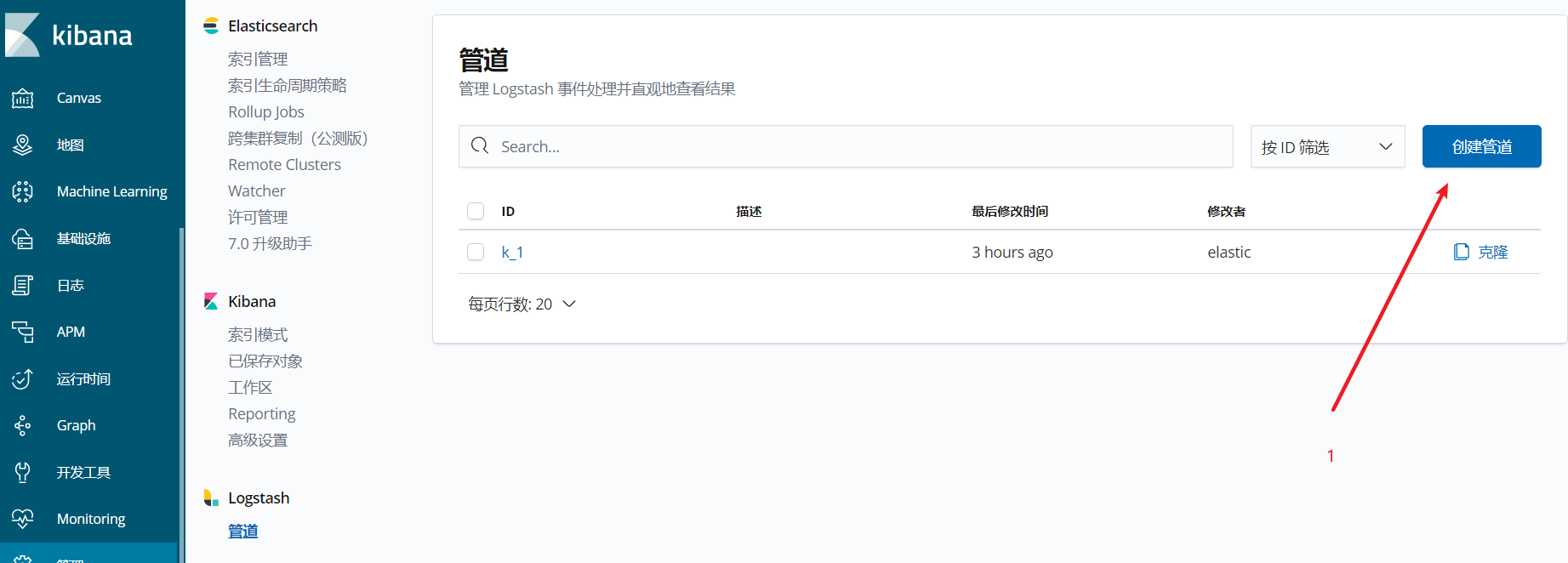Open 7.0 升级助手
This screenshot has height=563, width=1568.
pyautogui.click(x=270, y=244)
